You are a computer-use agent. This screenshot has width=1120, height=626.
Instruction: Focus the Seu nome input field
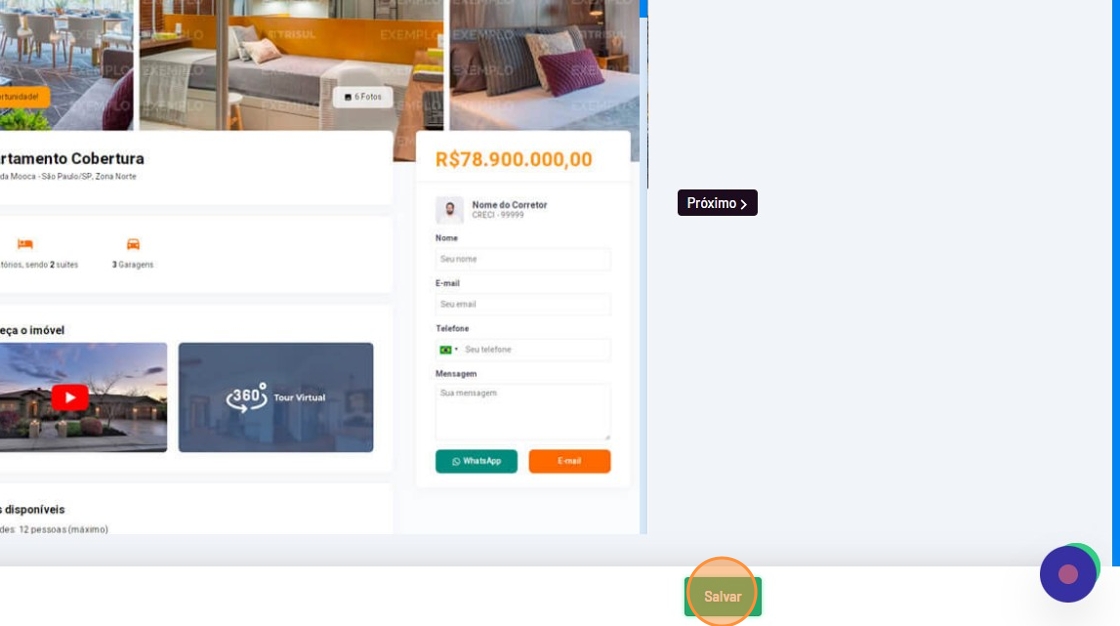coord(523,259)
